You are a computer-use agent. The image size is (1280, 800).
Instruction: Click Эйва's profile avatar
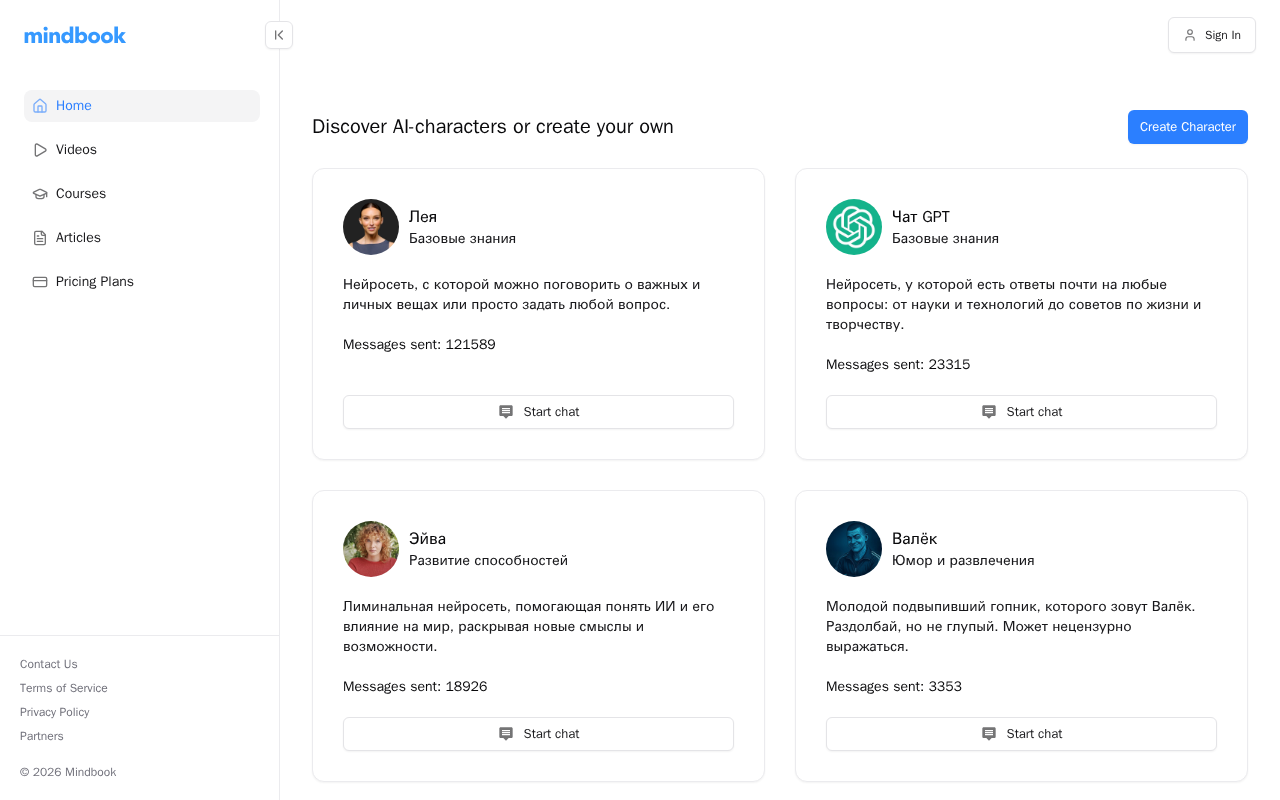tap(371, 549)
